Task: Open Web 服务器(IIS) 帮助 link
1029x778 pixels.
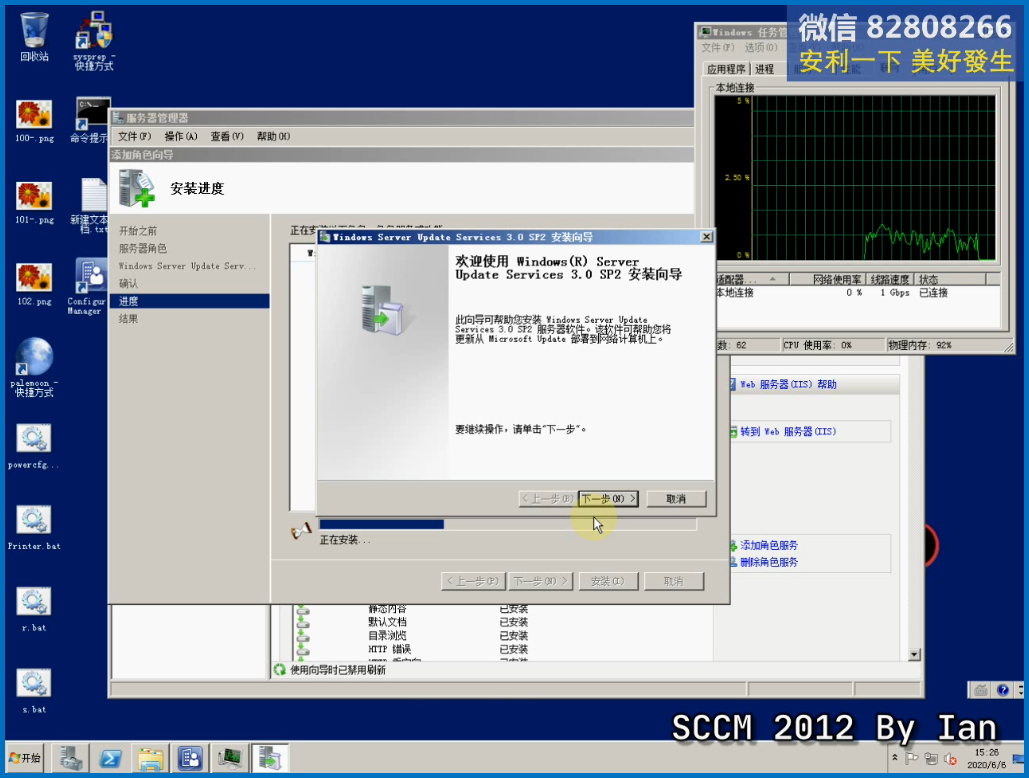Action: [788, 384]
